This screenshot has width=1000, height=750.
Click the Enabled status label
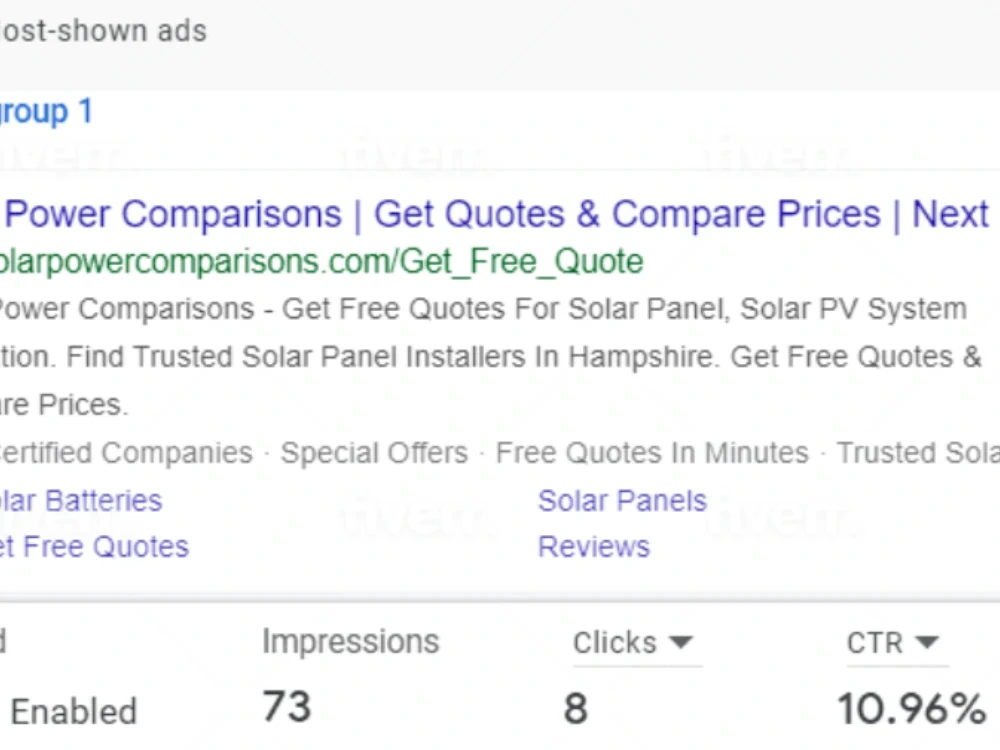(x=74, y=711)
